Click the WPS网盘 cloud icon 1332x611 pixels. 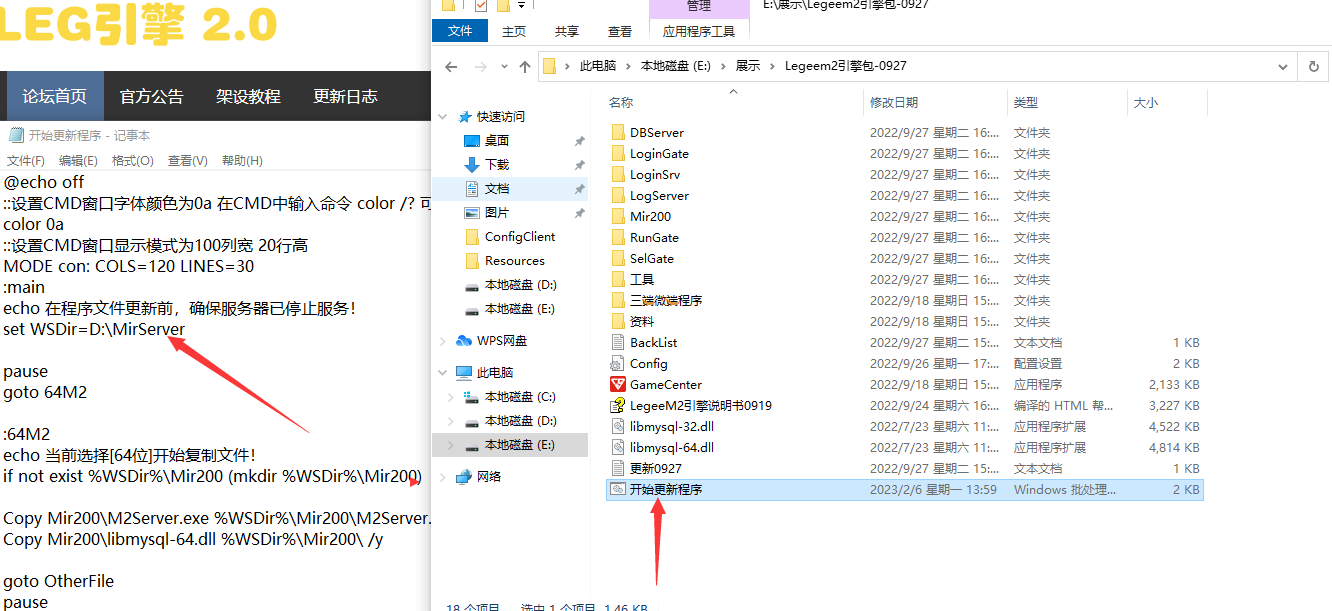(464, 341)
